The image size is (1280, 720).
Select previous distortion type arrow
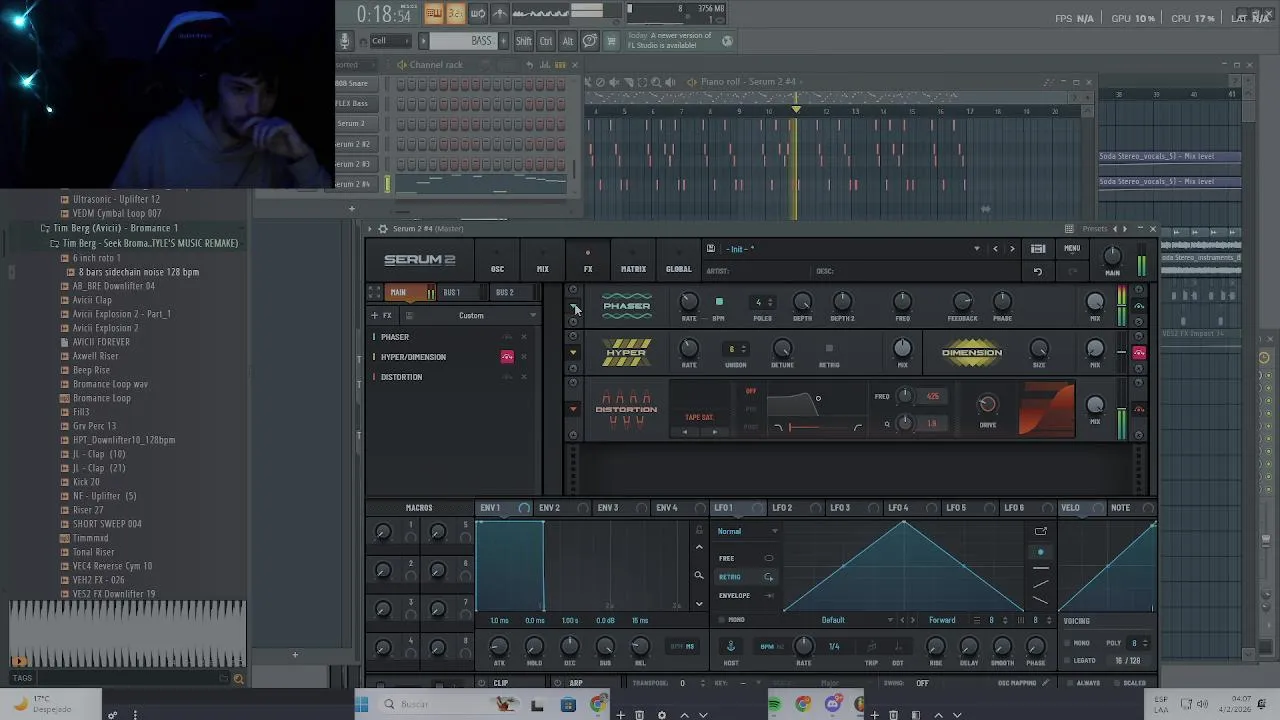pos(685,432)
